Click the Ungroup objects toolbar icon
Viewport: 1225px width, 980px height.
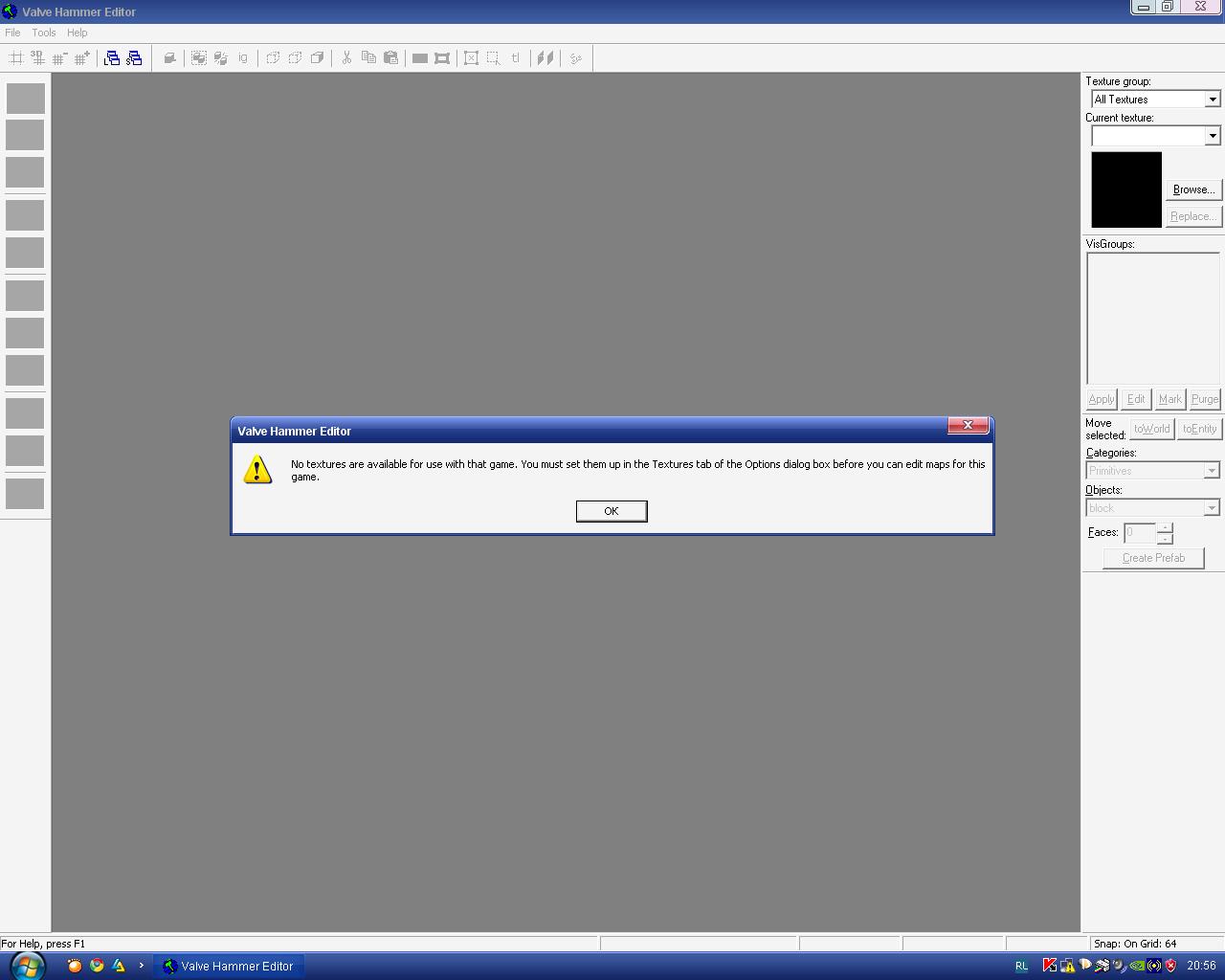tap(221, 58)
